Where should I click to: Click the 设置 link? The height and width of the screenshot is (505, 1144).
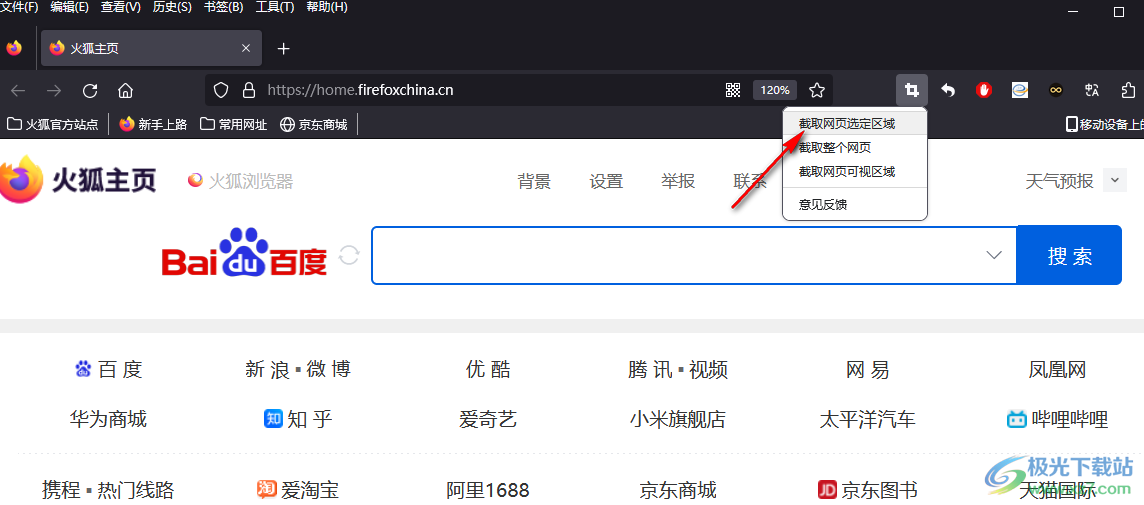click(606, 181)
